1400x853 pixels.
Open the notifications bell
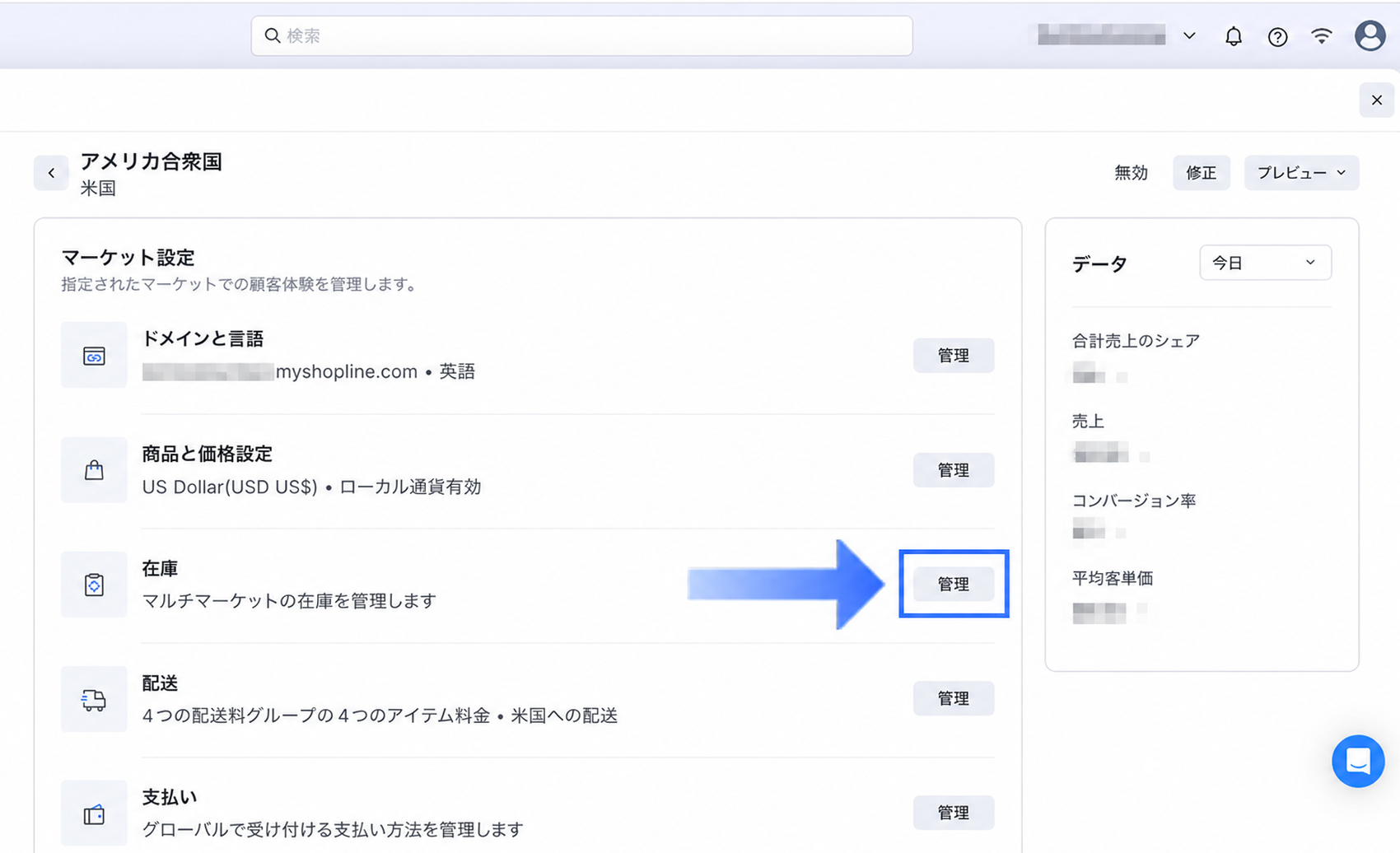pos(1233,36)
